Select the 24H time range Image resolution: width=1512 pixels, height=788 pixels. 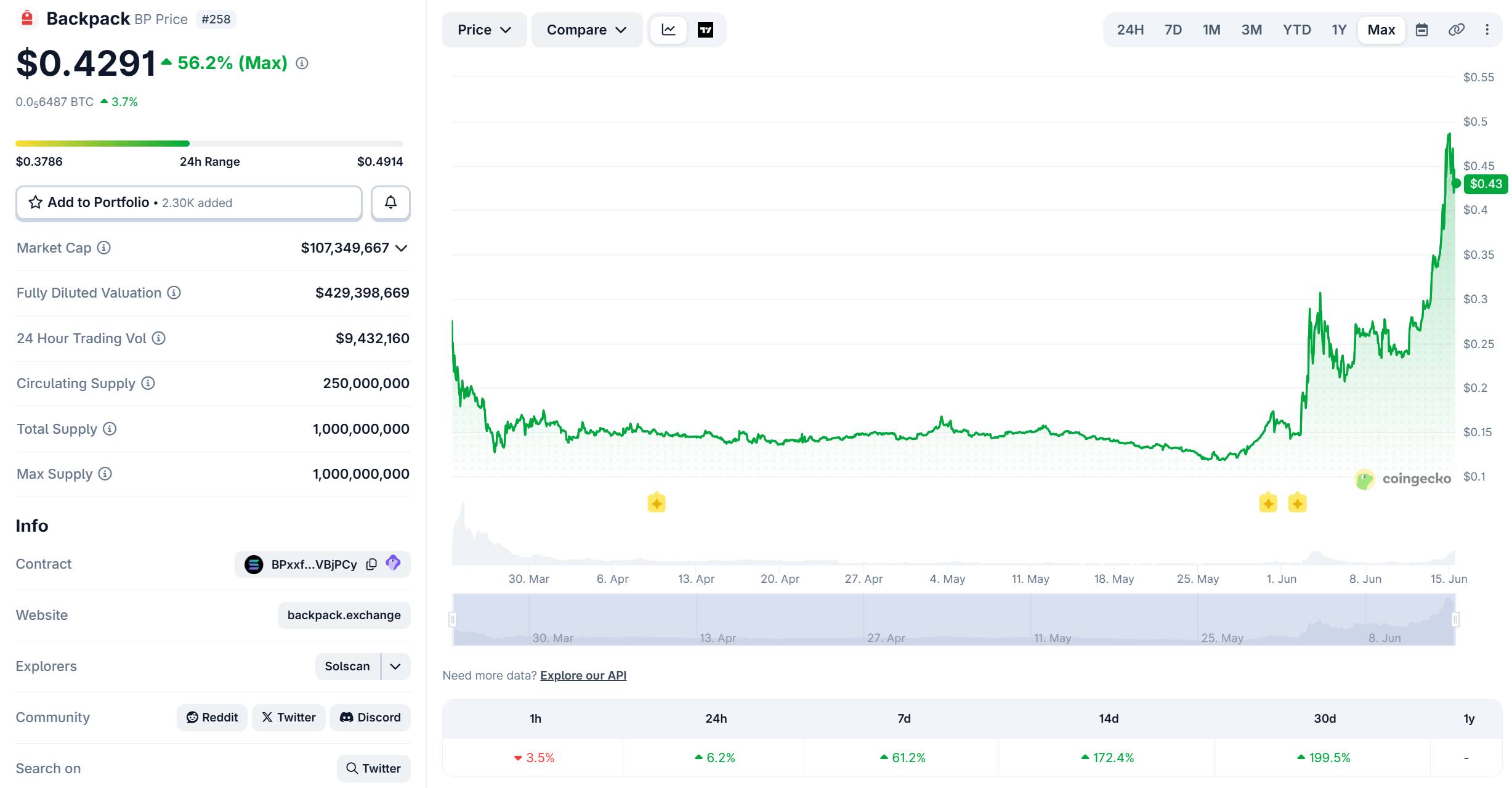pos(1130,30)
